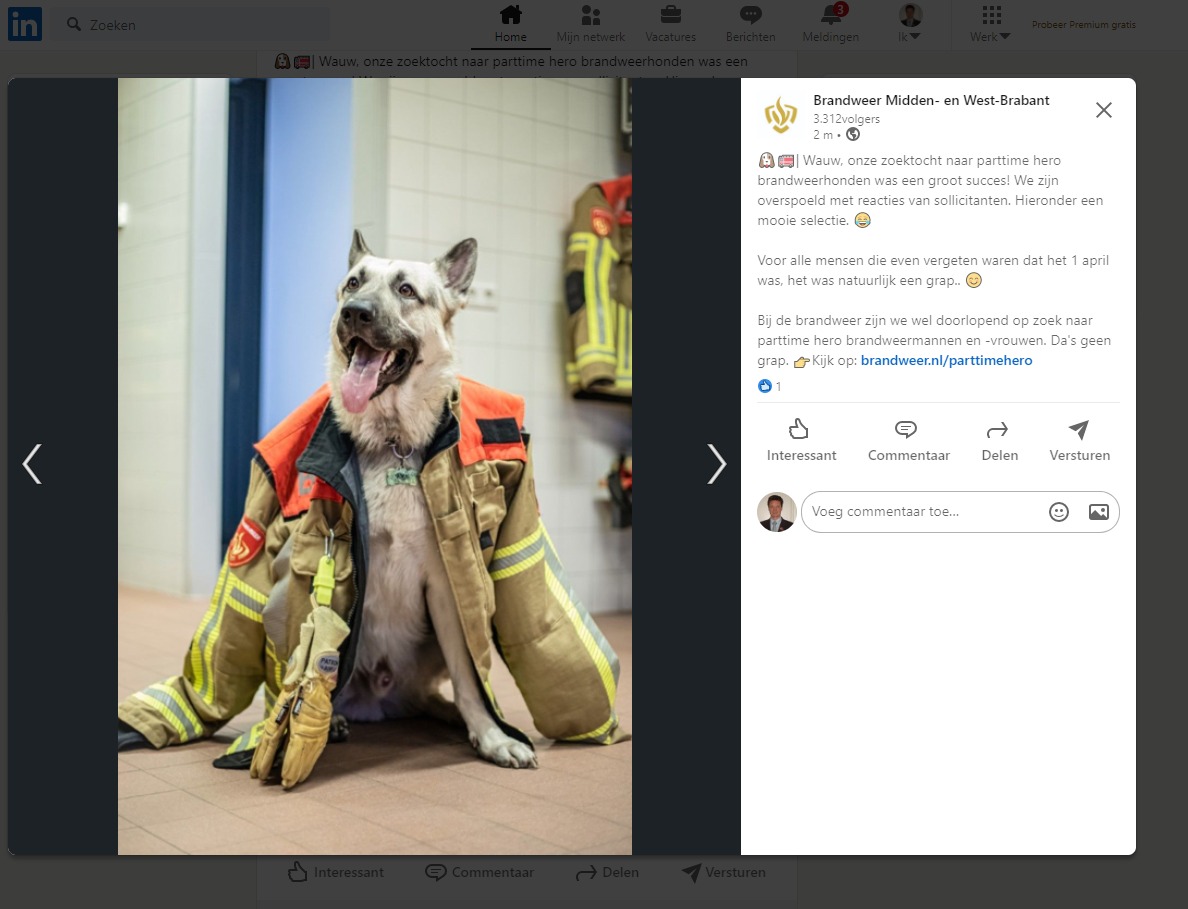Expand the Ik profile dropdown

click(910, 24)
